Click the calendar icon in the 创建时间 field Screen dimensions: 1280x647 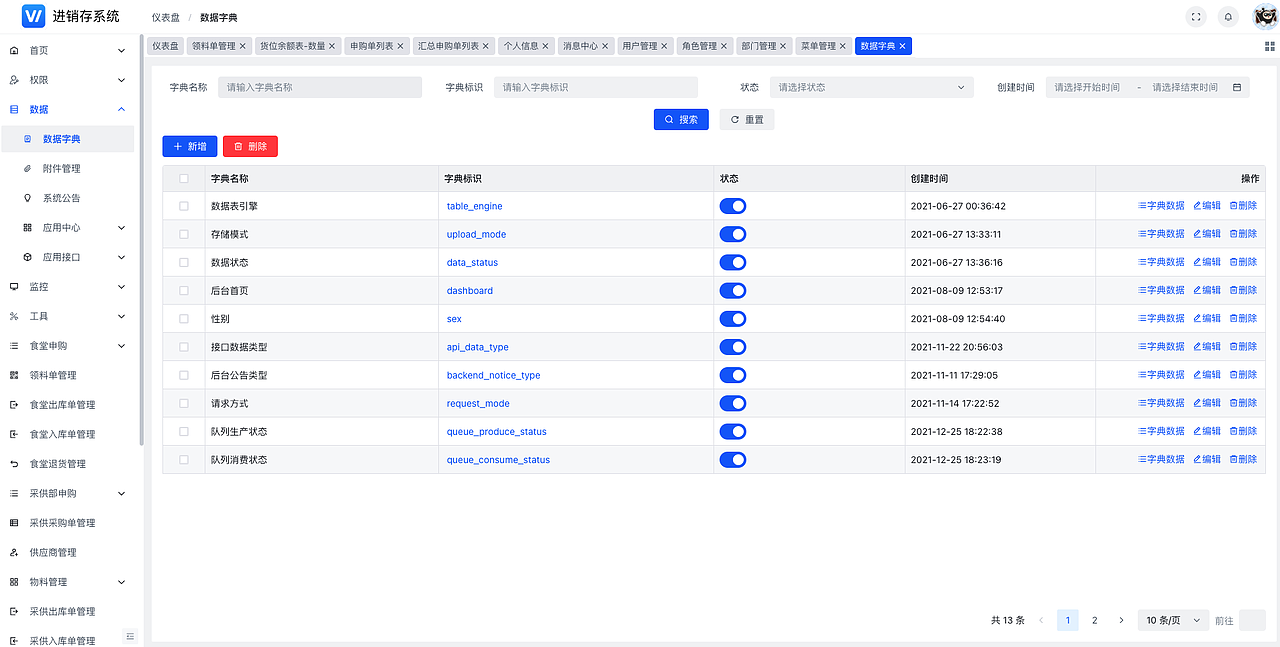(x=1237, y=87)
